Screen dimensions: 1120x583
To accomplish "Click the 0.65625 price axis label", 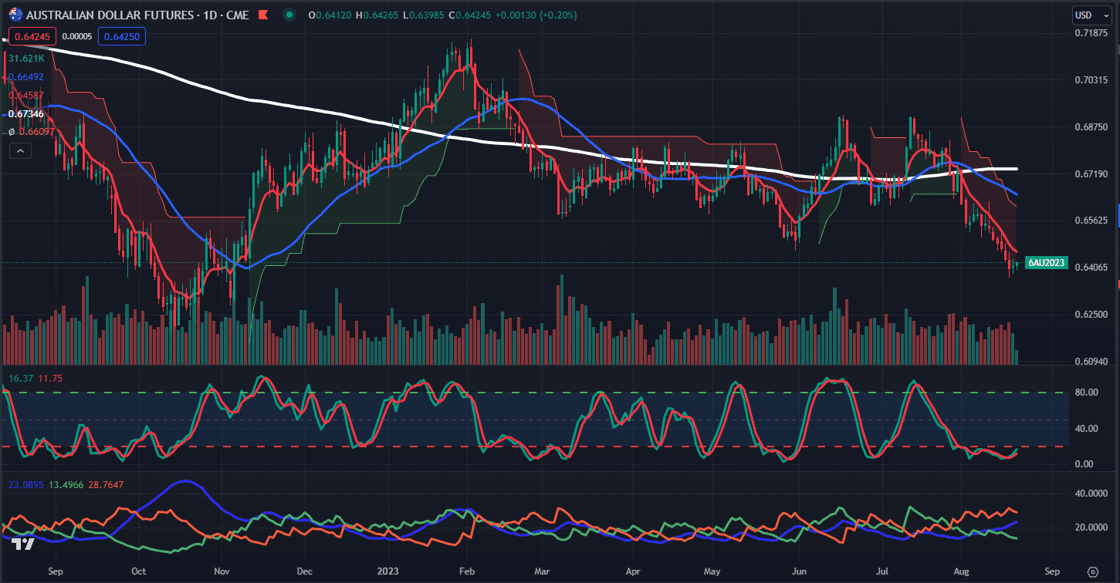I will click(x=1091, y=220).
